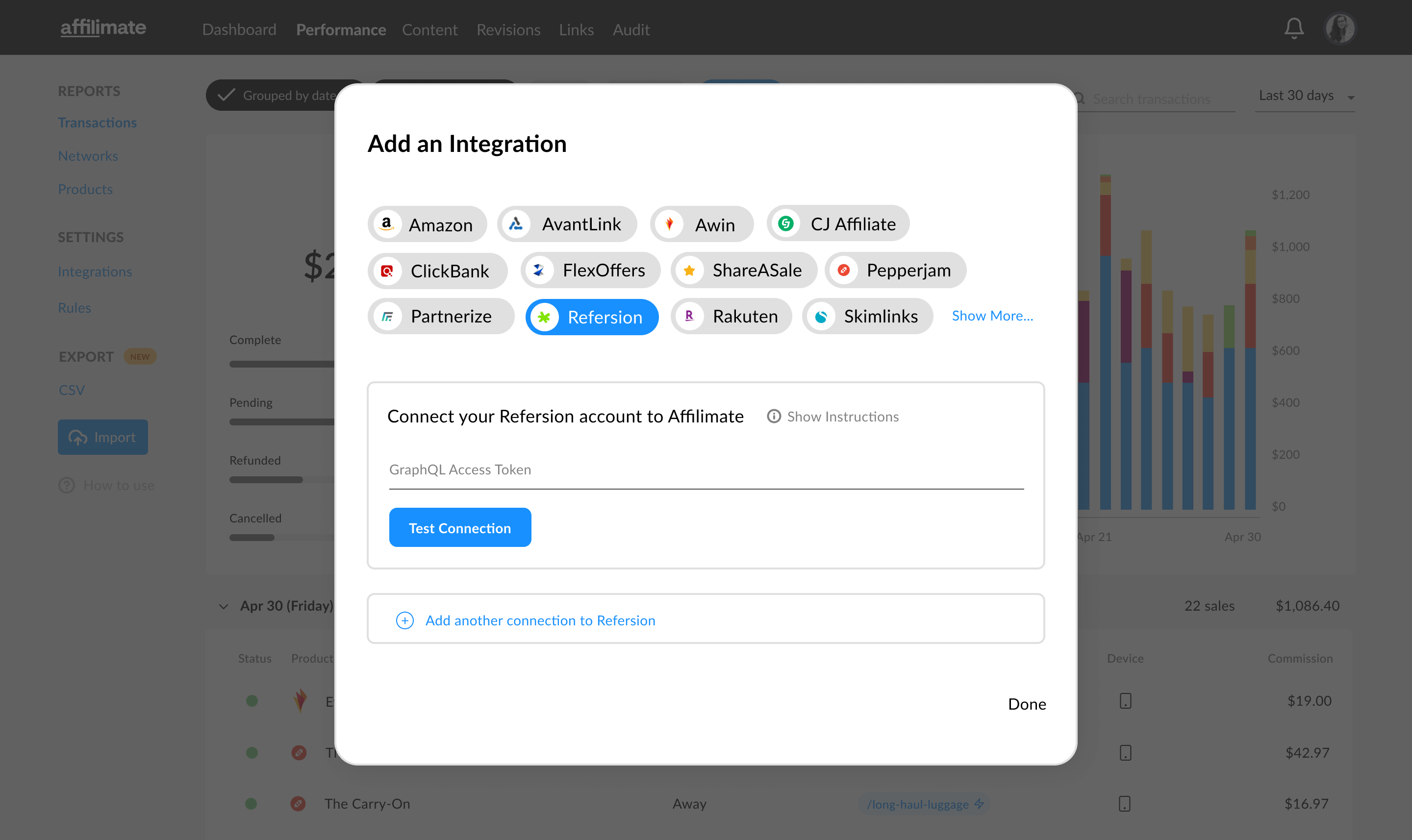Pick Awin from the integrations list
This screenshot has height=840, width=1412.
click(702, 224)
